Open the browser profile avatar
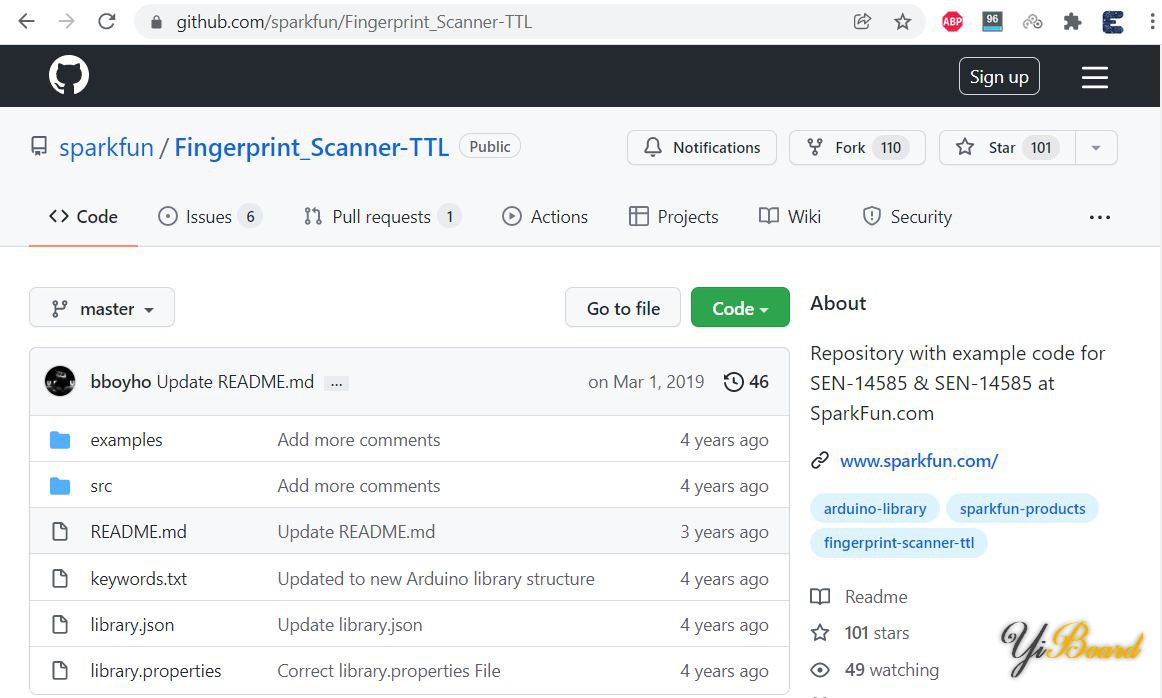The image size is (1162, 698). pos(1112,22)
